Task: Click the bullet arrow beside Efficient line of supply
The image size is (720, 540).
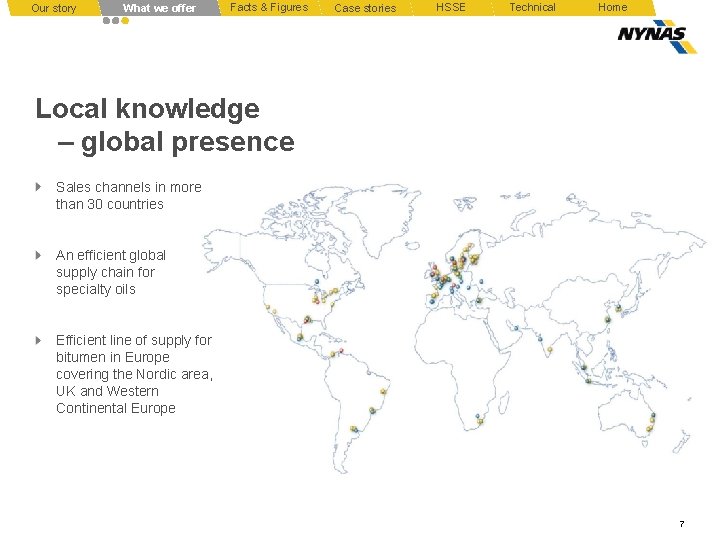Action: [39, 340]
